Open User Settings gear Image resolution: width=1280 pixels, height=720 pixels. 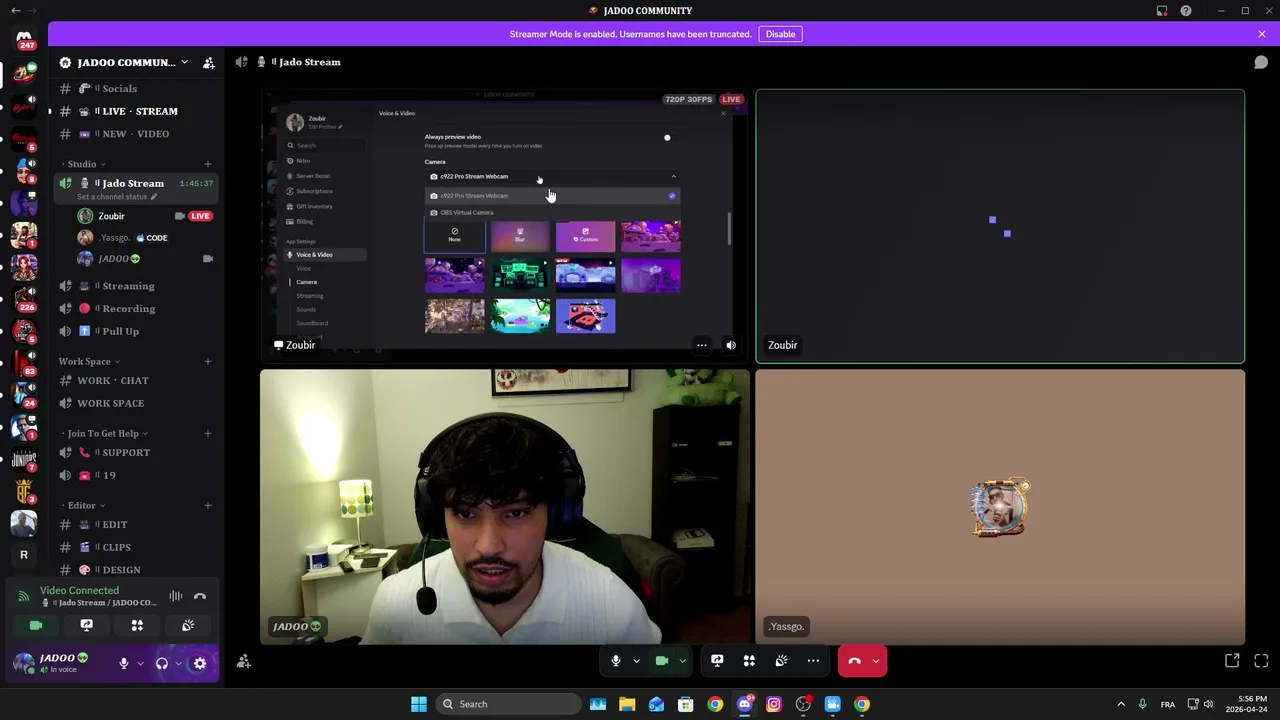coord(200,663)
